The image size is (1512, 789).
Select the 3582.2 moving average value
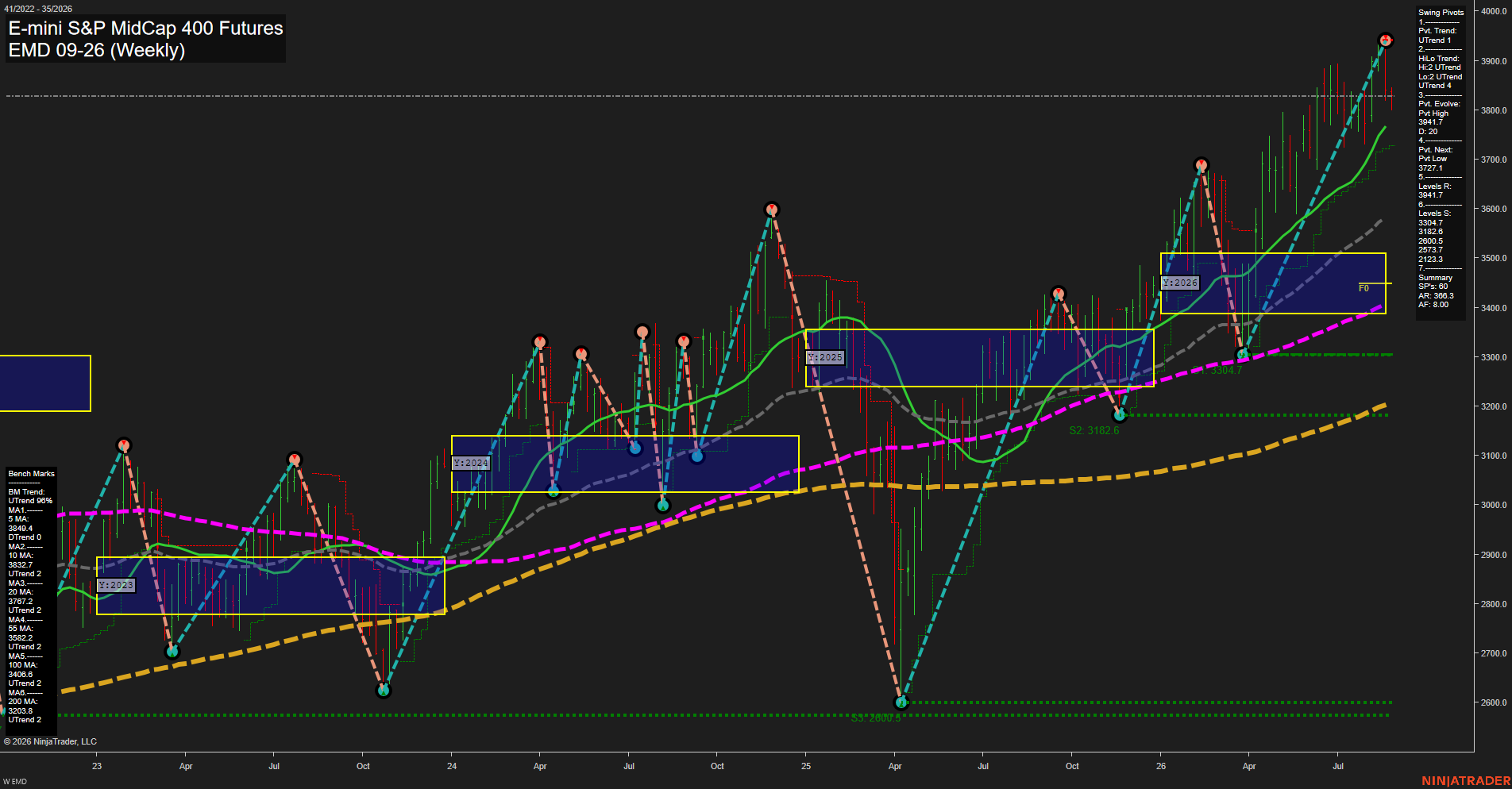coord(21,638)
